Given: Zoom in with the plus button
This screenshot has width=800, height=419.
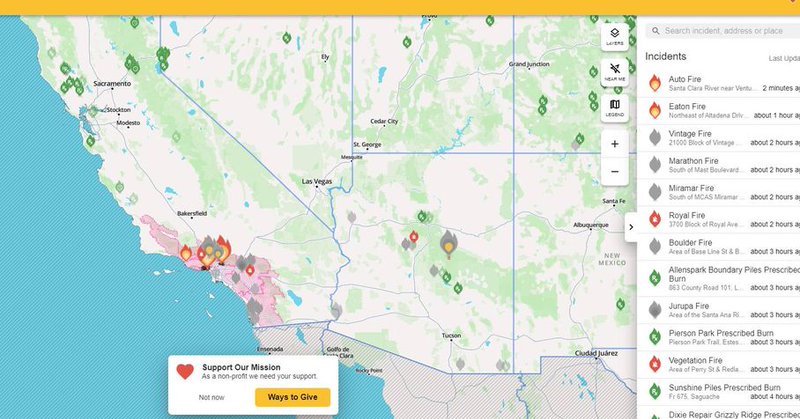Looking at the screenshot, I should pos(614,144).
